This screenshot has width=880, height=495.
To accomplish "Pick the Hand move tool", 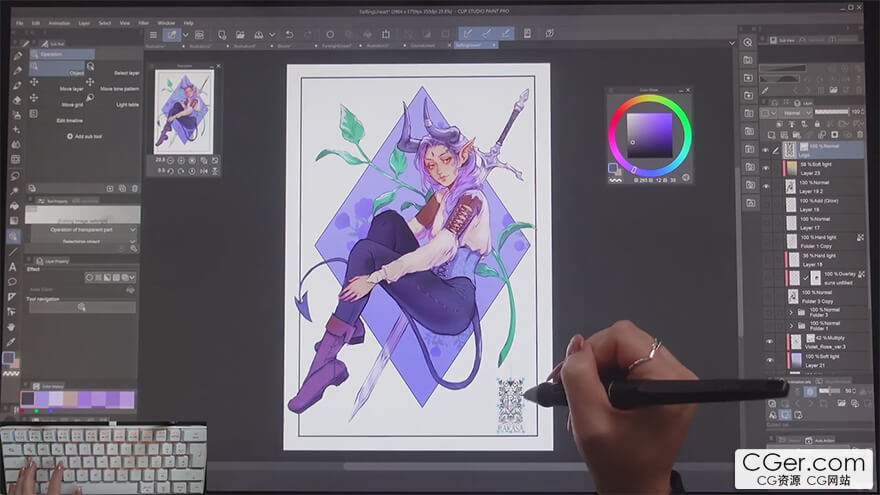I will coord(13,326).
